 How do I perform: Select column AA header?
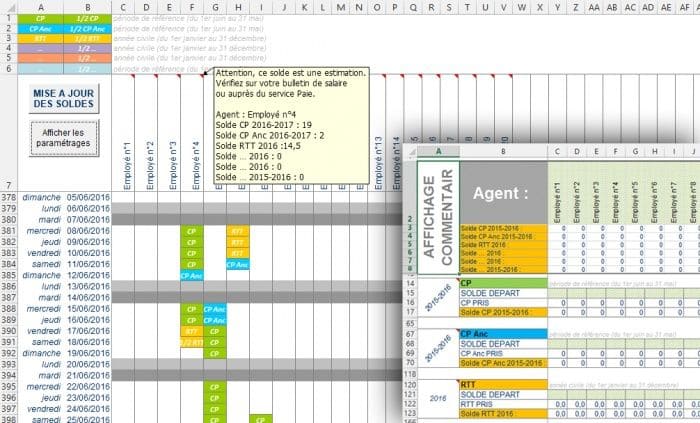point(594,7)
